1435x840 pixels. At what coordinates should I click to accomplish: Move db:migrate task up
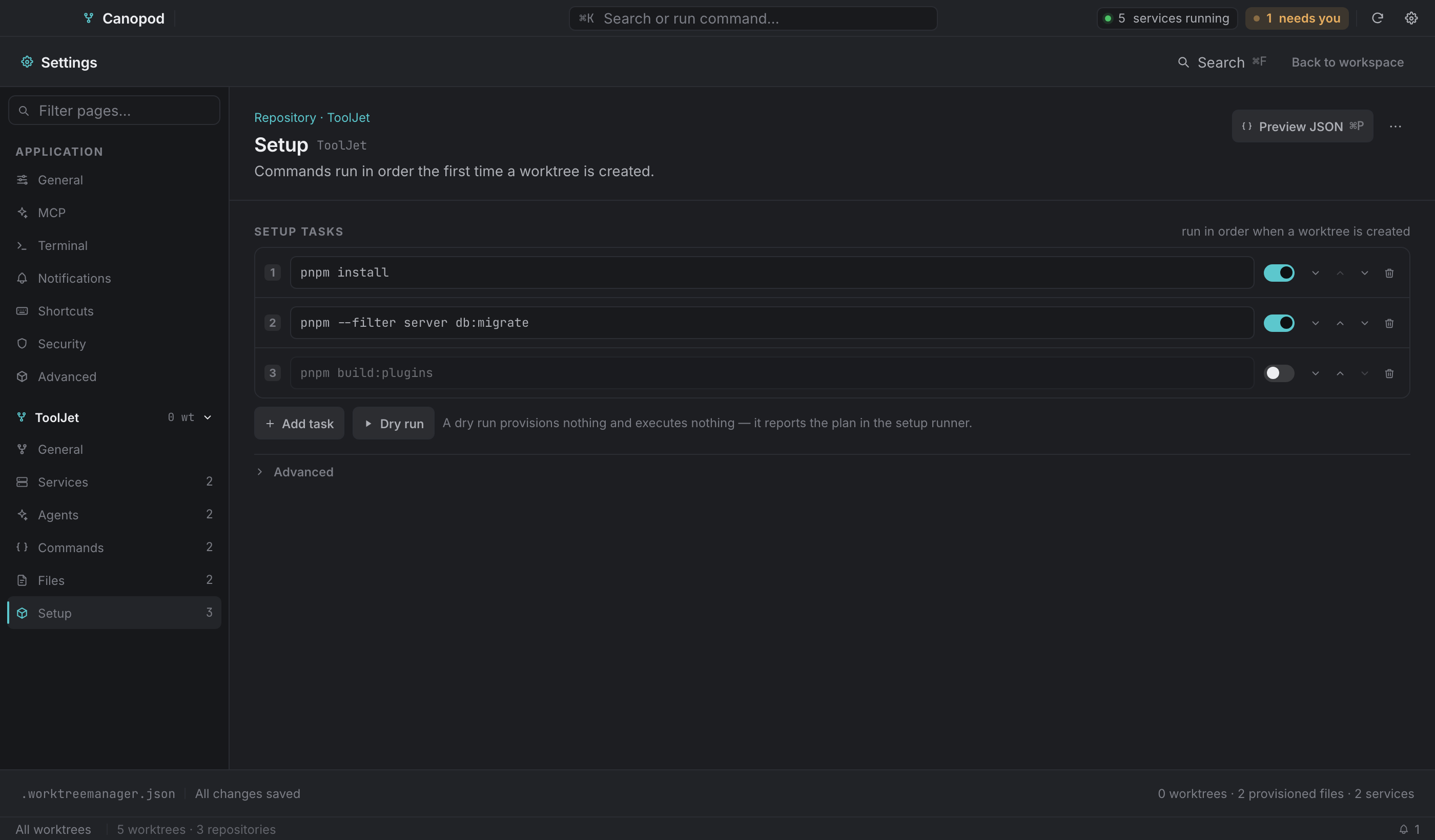pos(1340,323)
